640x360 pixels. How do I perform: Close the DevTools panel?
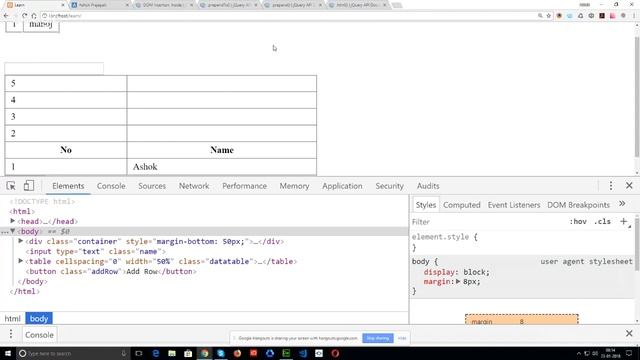[629, 186]
